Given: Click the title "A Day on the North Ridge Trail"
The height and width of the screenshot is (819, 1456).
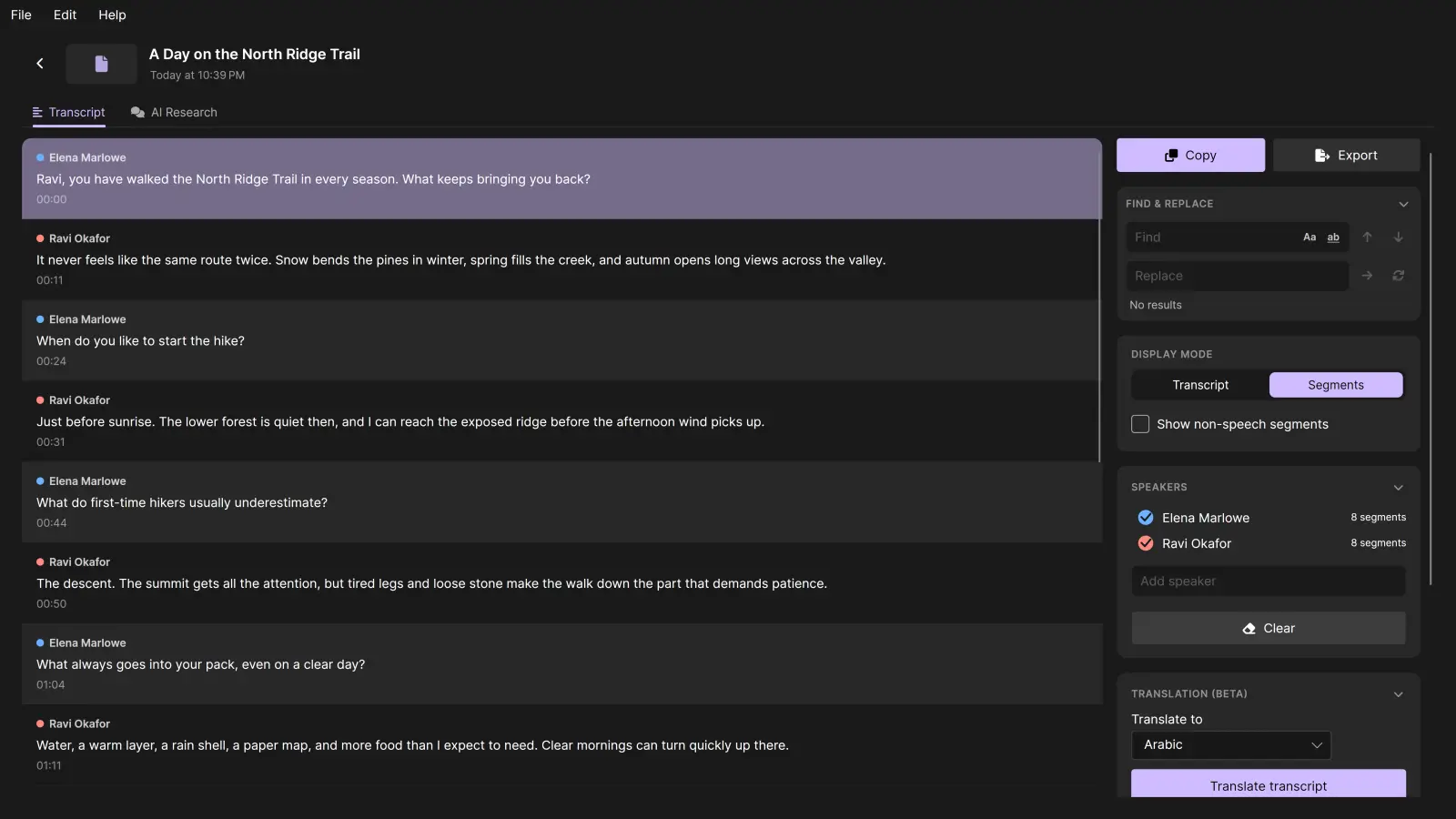Looking at the screenshot, I should click(x=255, y=55).
